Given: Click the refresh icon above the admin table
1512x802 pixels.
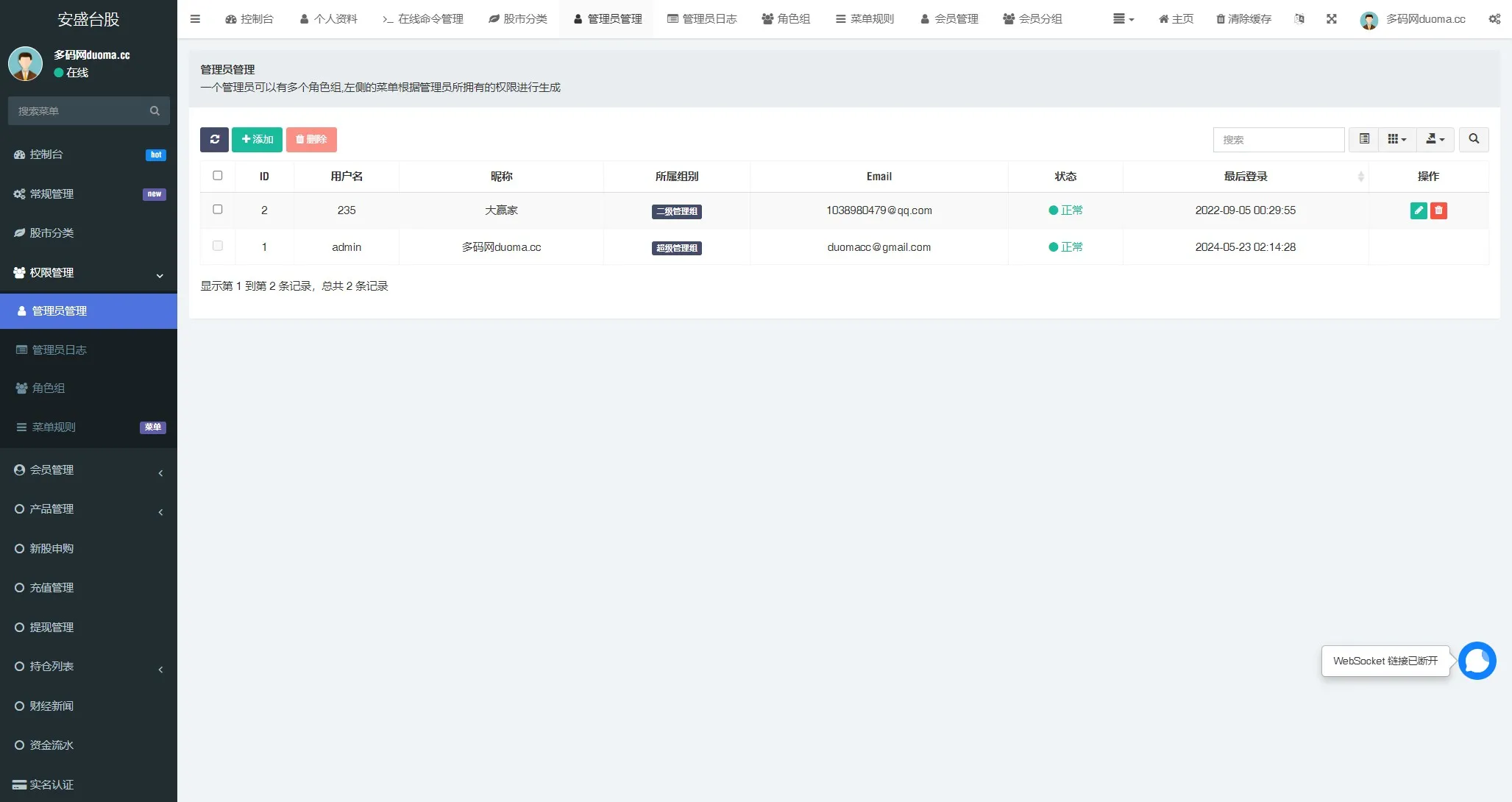Looking at the screenshot, I should click(214, 139).
